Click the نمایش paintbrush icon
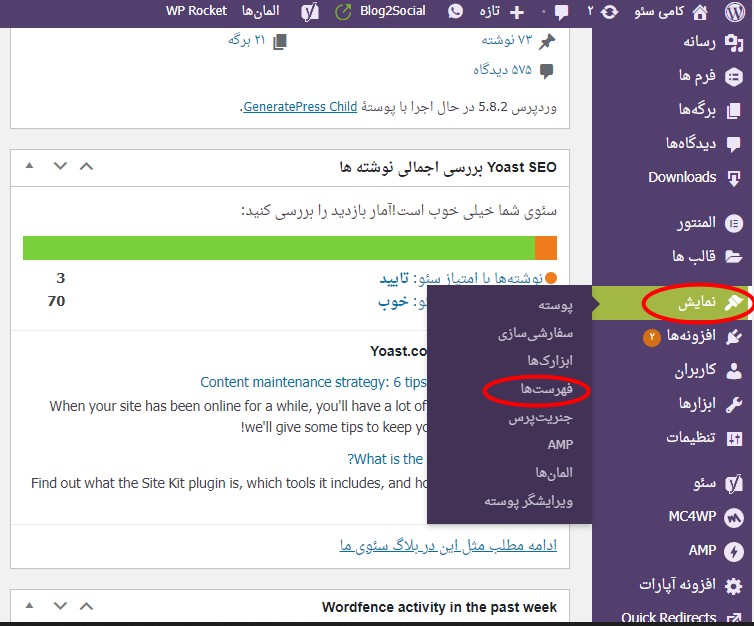The image size is (754, 626). click(734, 303)
